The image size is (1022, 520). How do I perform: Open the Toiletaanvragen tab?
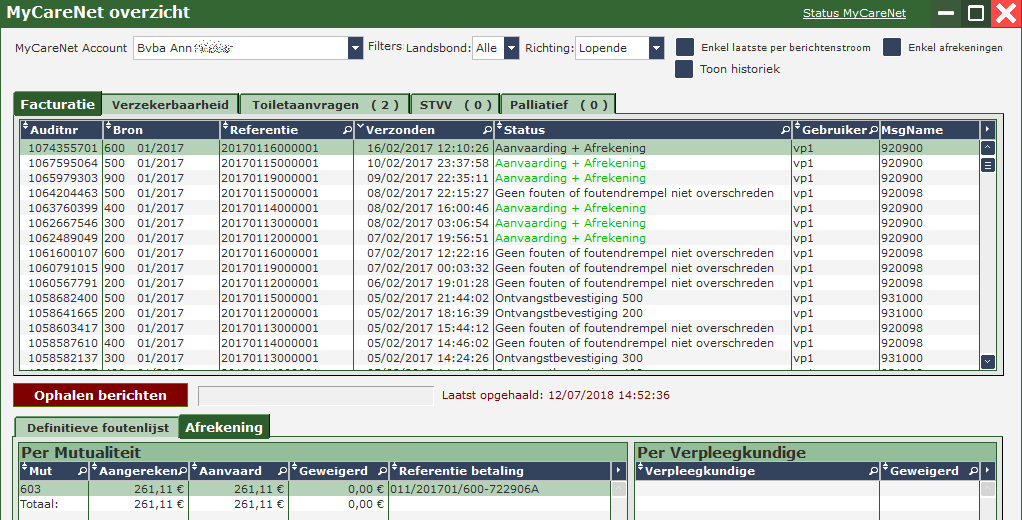tap(324, 104)
